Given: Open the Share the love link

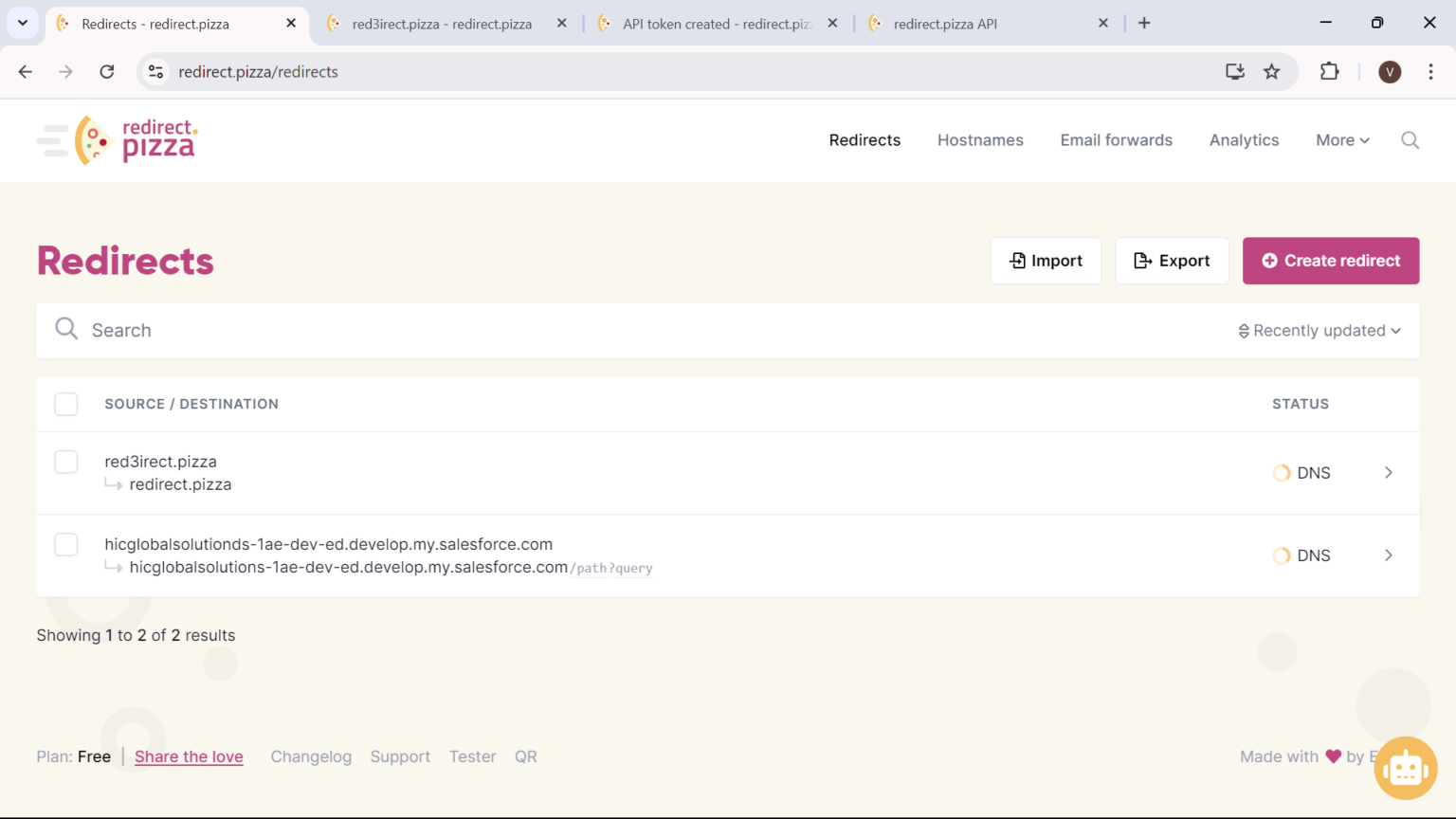Looking at the screenshot, I should point(189,756).
